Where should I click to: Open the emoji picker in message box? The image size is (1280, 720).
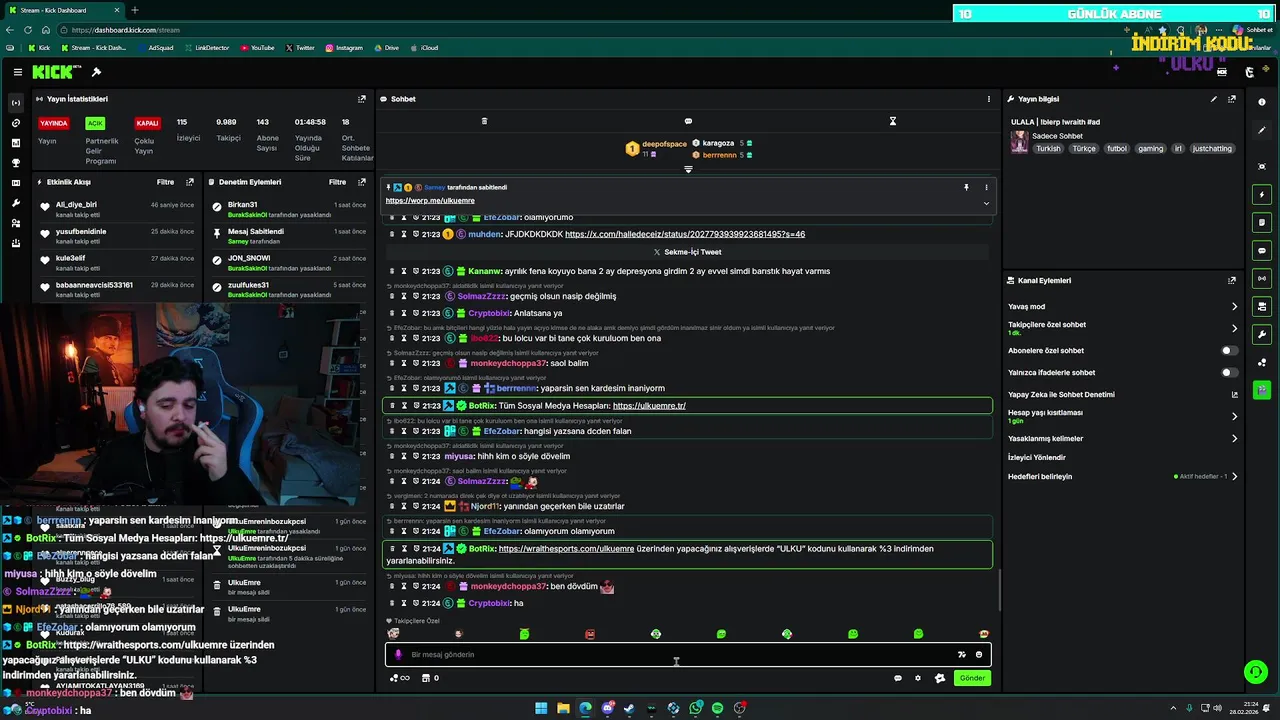[979, 655]
